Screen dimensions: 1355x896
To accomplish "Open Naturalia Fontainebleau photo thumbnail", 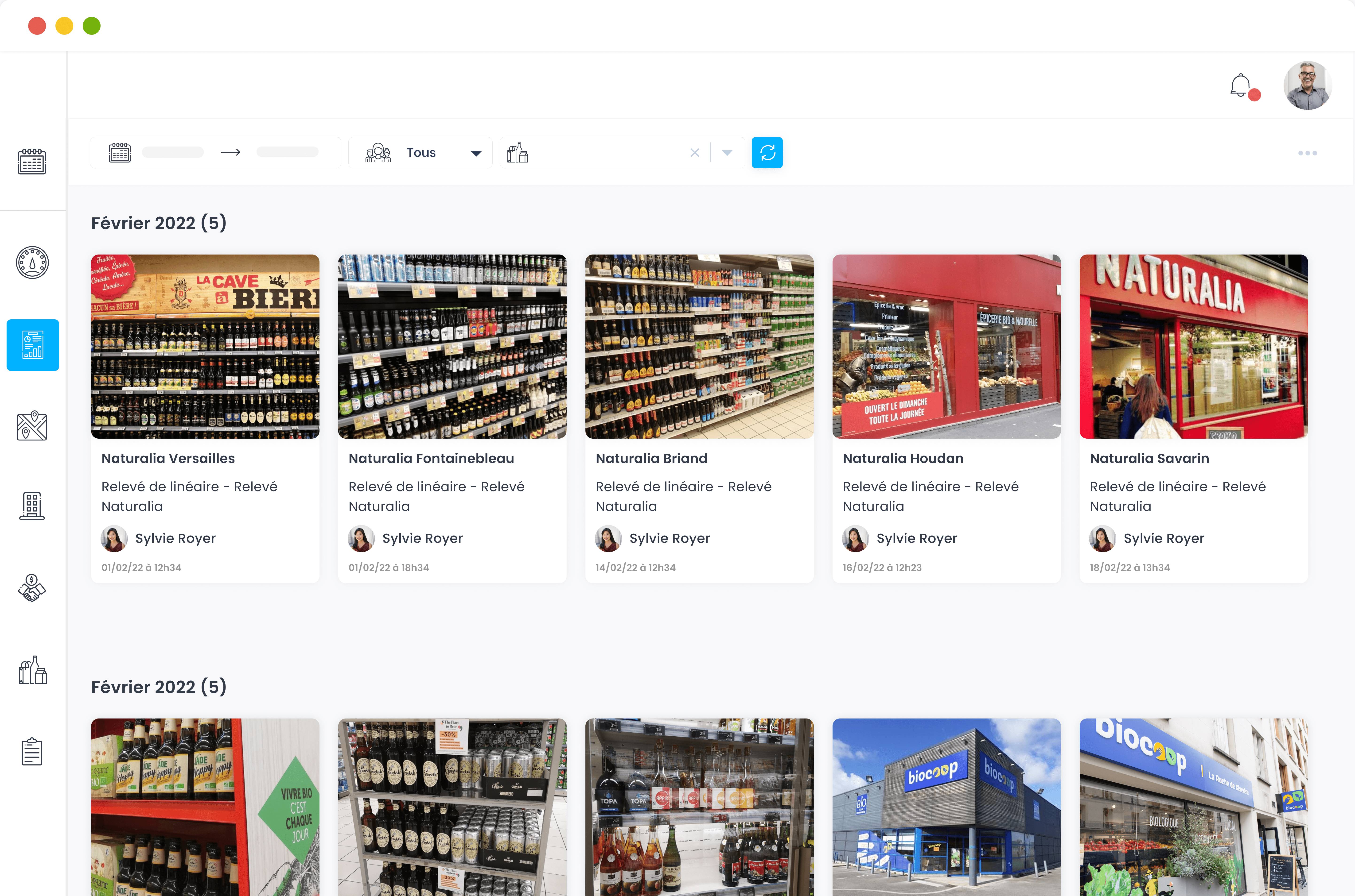I will click(452, 346).
